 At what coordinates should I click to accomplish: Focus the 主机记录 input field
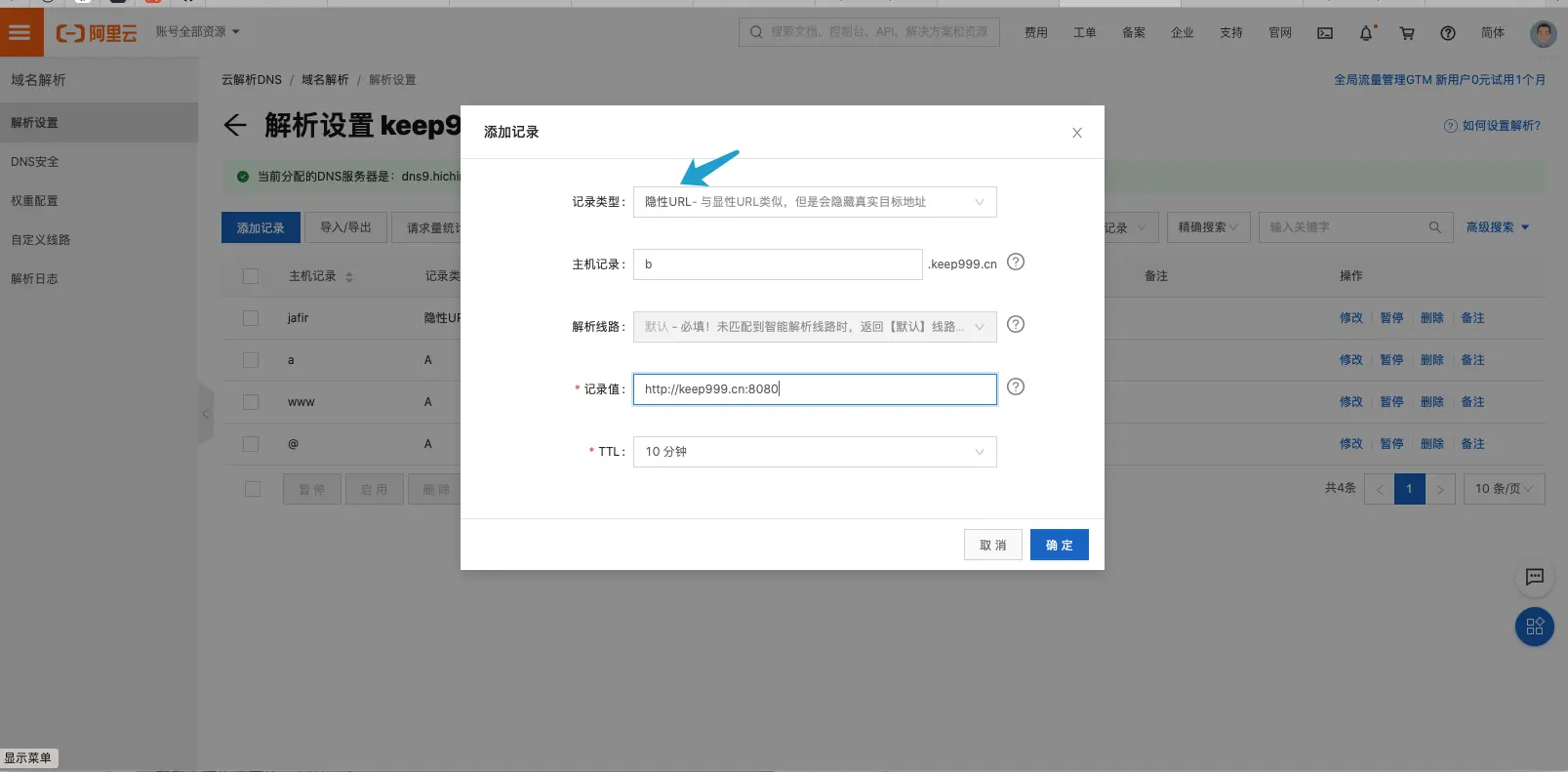pyautogui.click(x=778, y=264)
